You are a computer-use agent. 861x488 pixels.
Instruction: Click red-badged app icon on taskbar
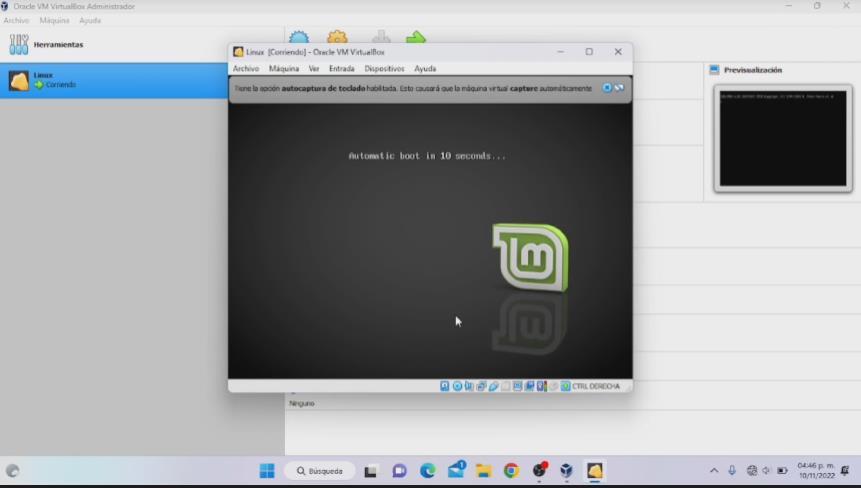coord(539,470)
